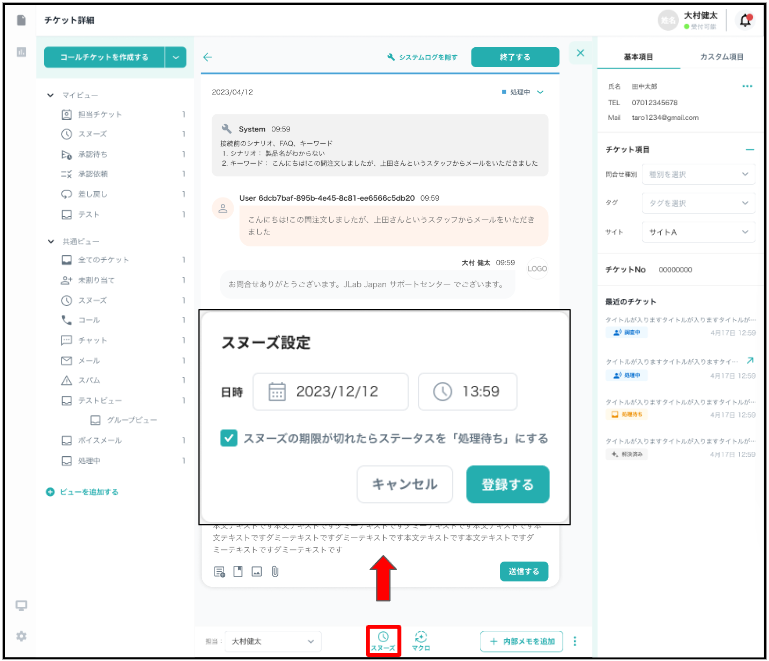Click the notification bell icon

click(745, 20)
